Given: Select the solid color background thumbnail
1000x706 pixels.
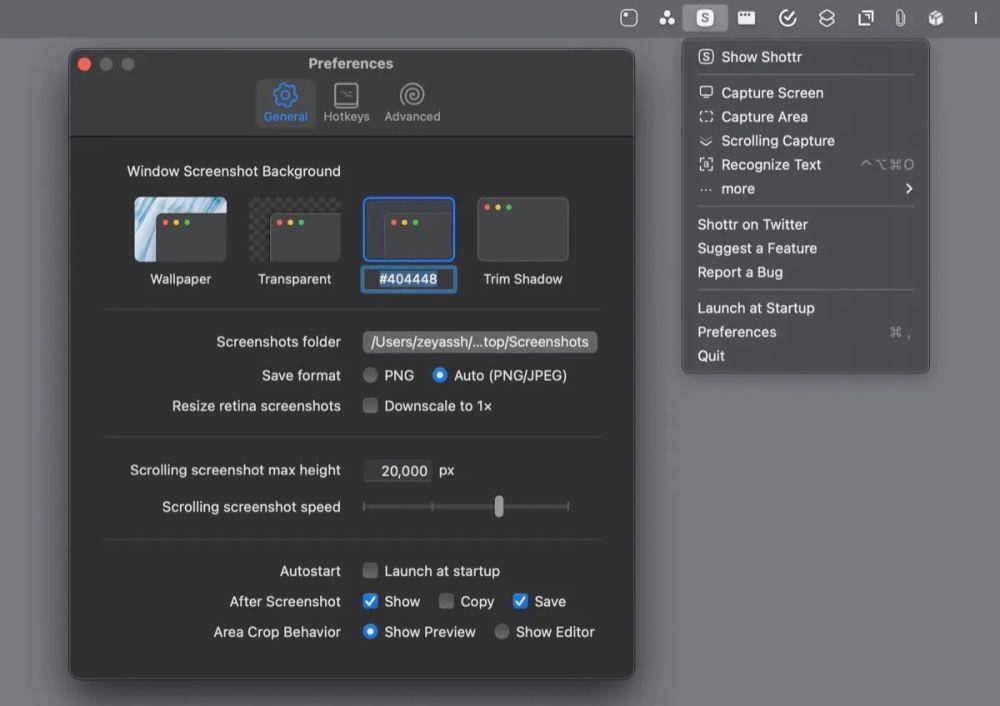Looking at the screenshot, I should click(x=409, y=230).
